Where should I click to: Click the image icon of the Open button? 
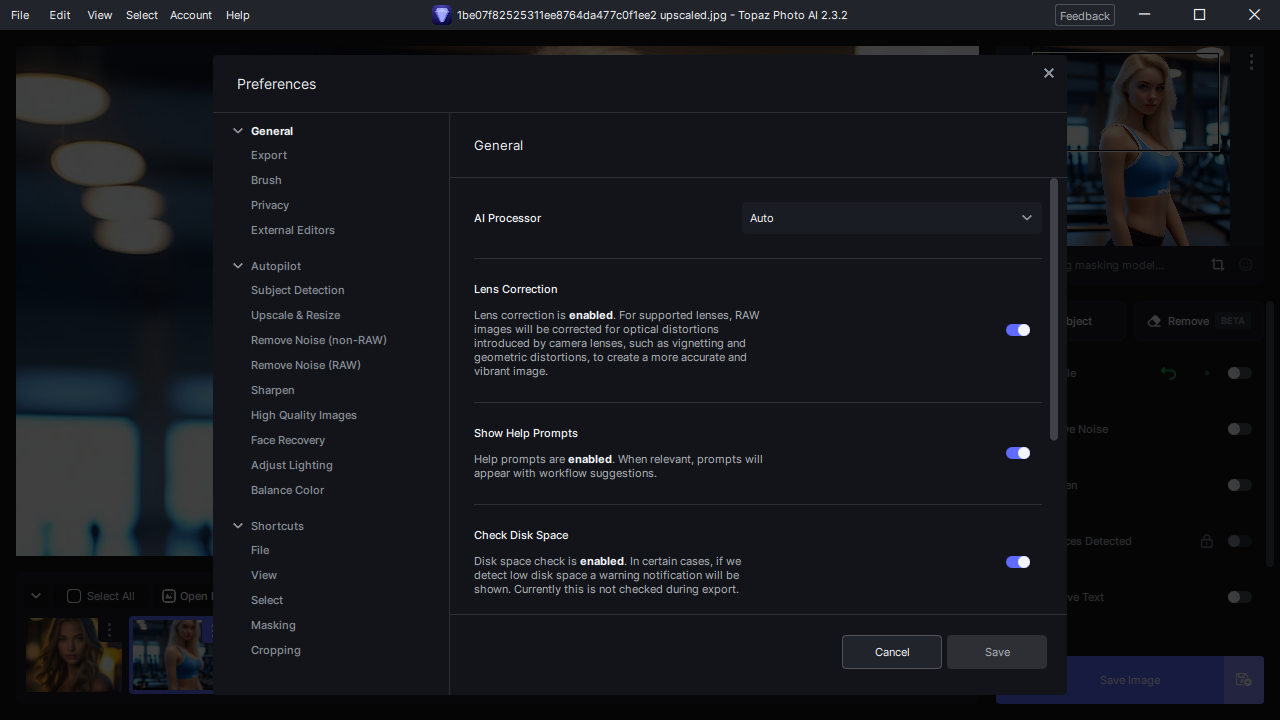(169, 596)
